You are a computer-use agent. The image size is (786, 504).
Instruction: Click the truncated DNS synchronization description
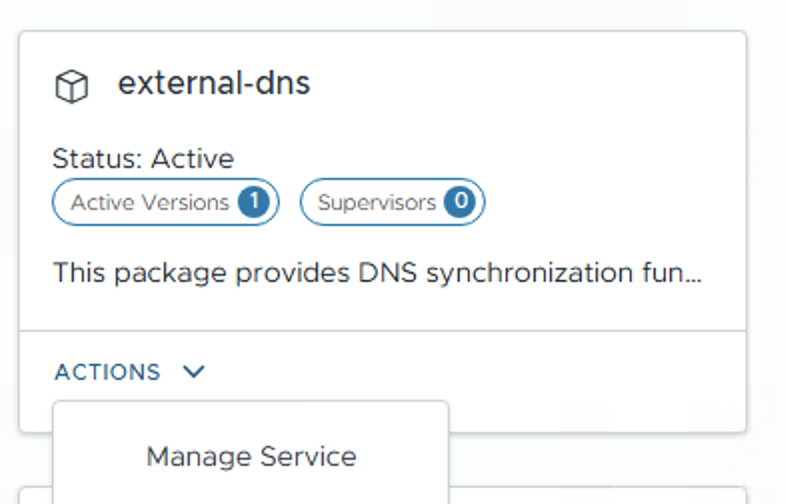[x=377, y=273]
